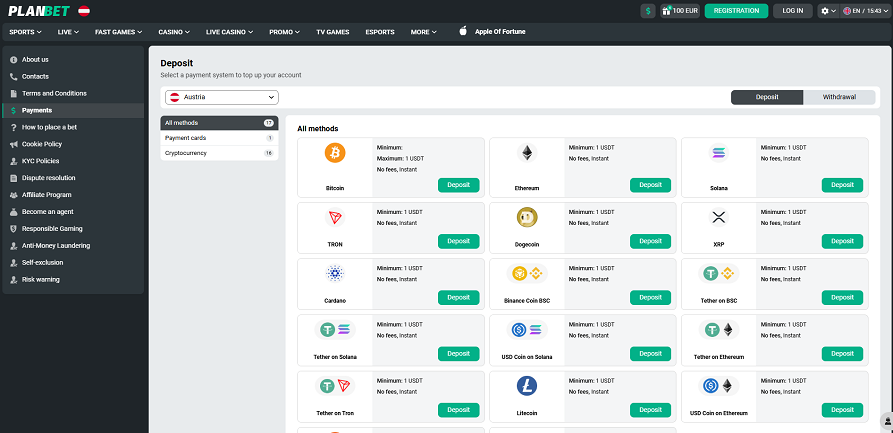Click Deposit button for Cardano
This screenshot has height=433, width=893.
(458, 297)
